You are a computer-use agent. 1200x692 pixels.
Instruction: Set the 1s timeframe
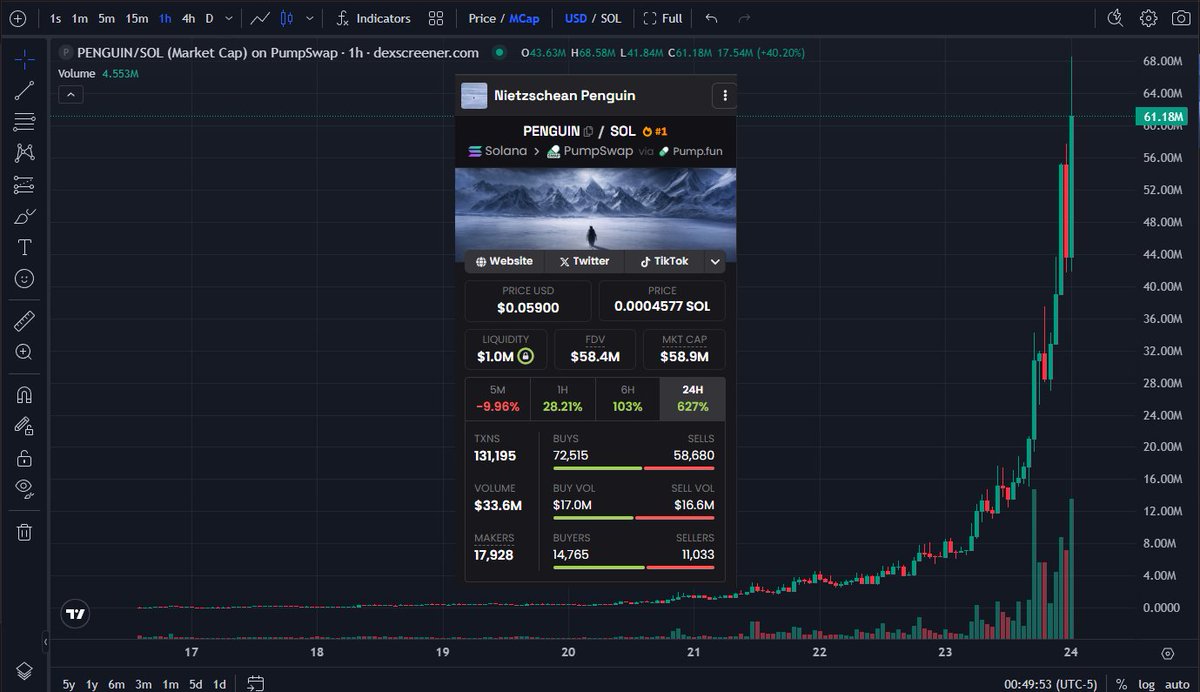click(55, 18)
